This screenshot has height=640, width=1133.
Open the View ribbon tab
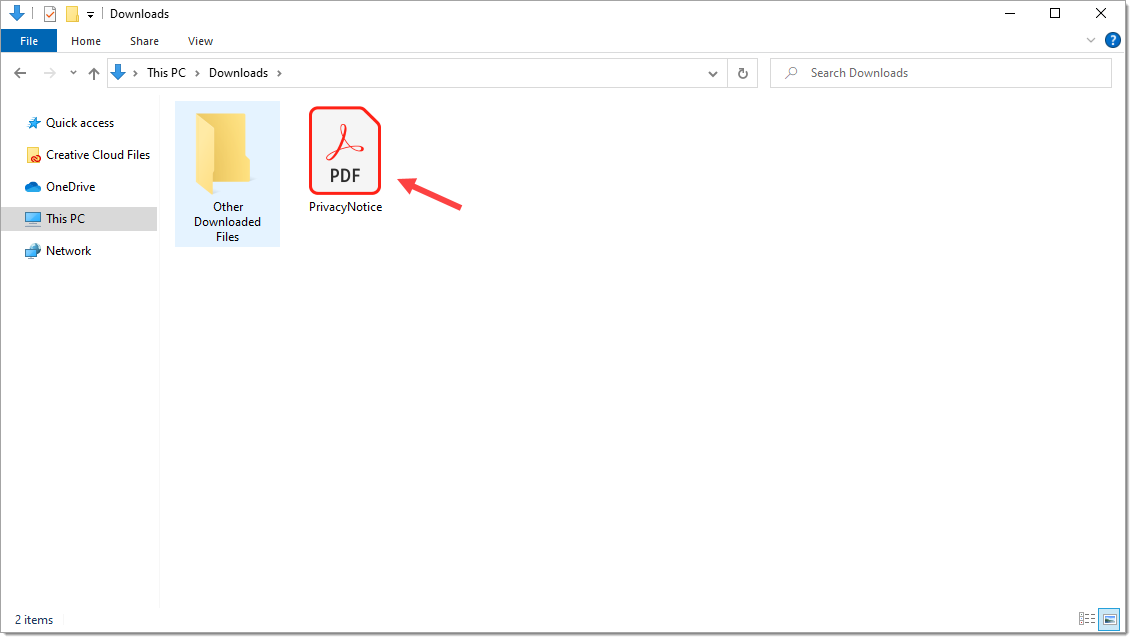click(x=200, y=41)
